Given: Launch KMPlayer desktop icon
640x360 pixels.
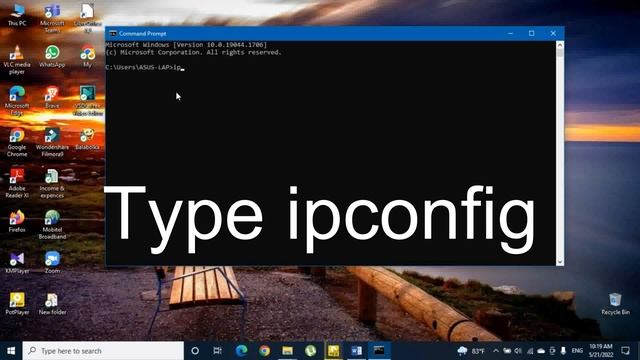Looking at the screenshot, I should click(17, 262).
